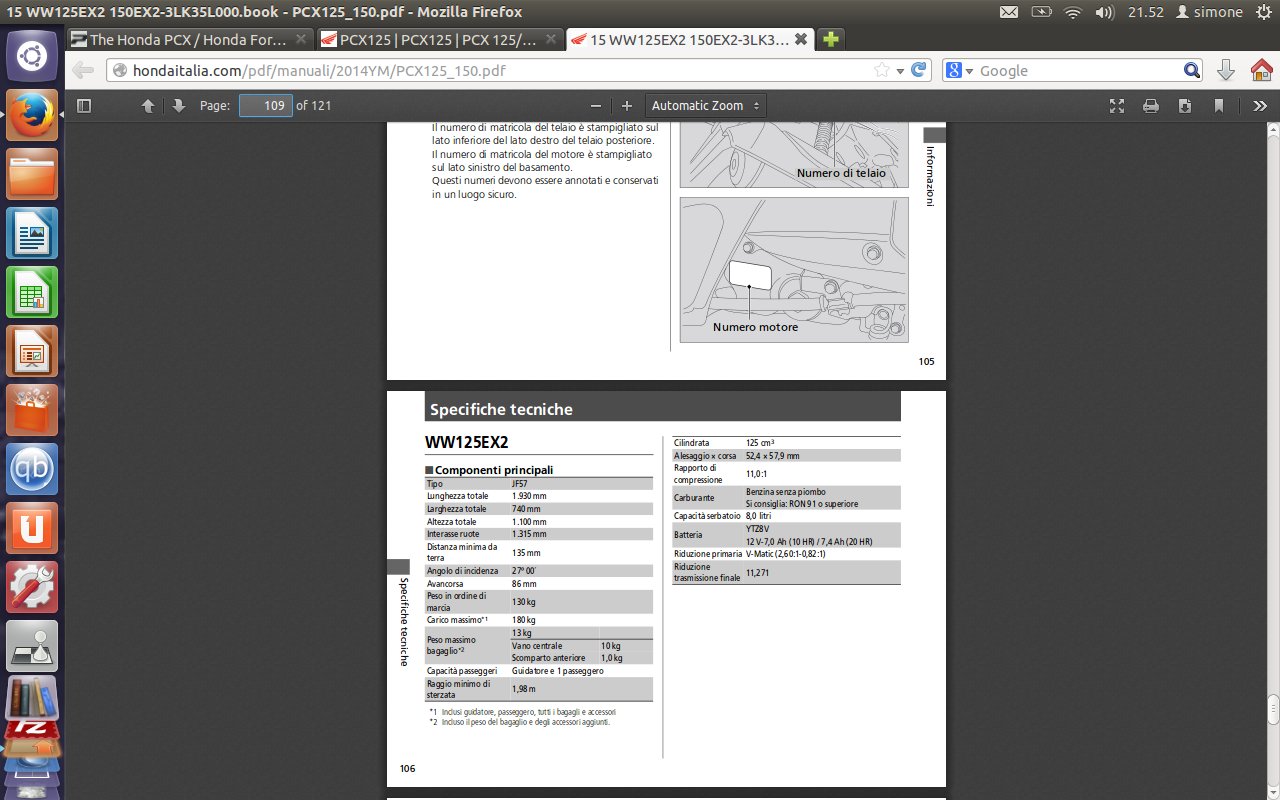Click the Numero motore diagram

[x=794, y=270]
